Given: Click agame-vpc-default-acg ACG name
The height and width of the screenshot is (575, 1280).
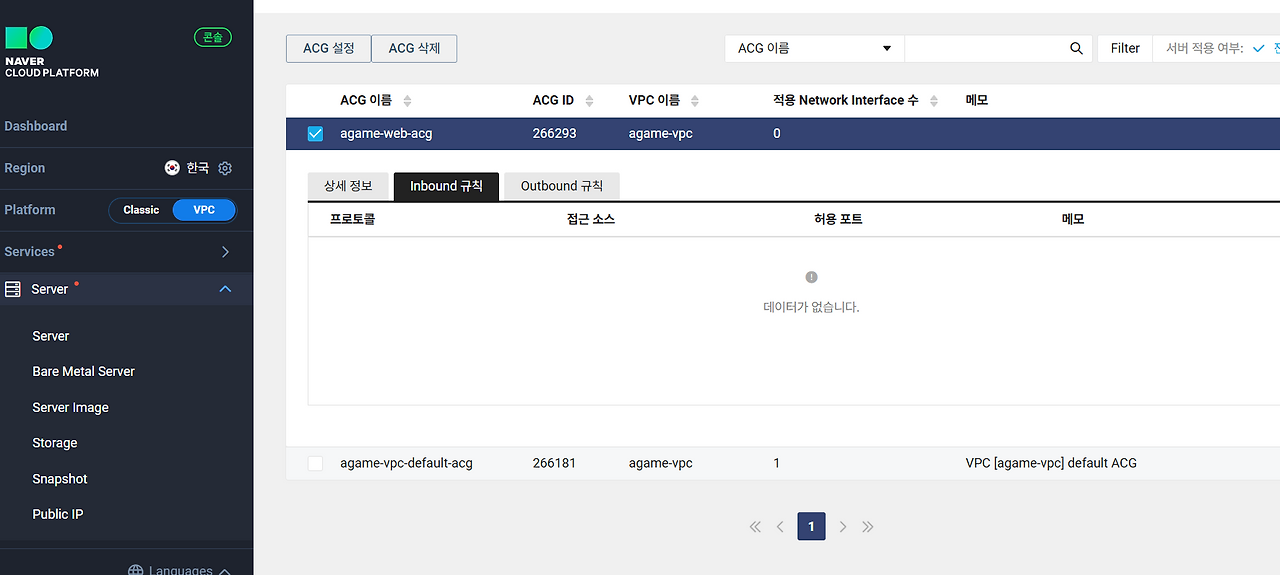Looking at the screenshot, I should (x=406, y=463).
